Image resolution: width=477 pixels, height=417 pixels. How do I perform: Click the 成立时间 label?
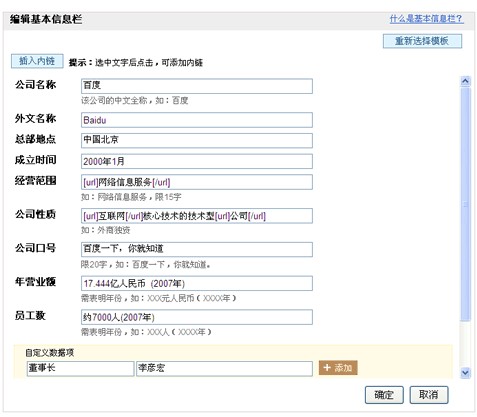point(35,160)
